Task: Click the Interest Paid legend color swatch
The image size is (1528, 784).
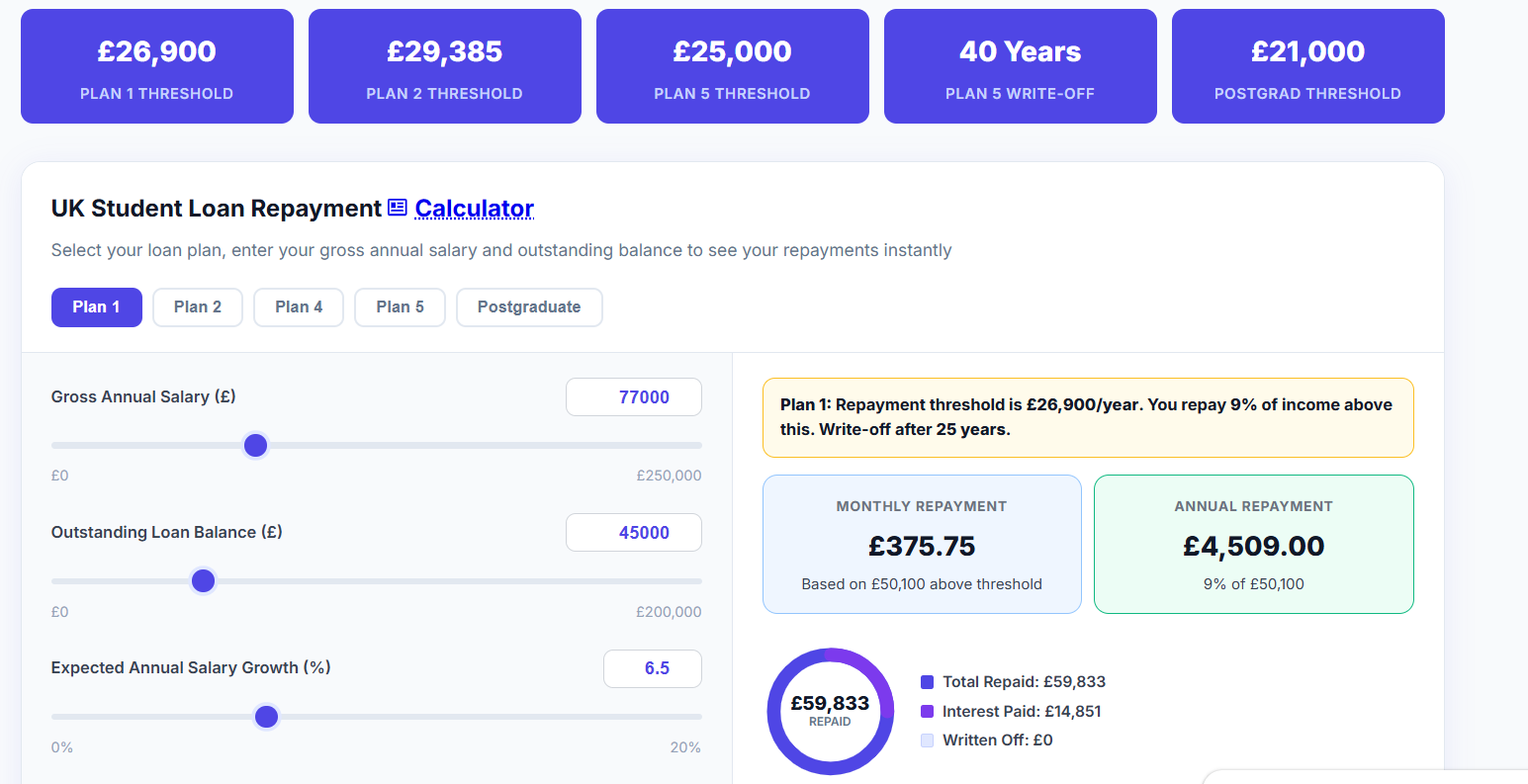Action: (927, 712)
